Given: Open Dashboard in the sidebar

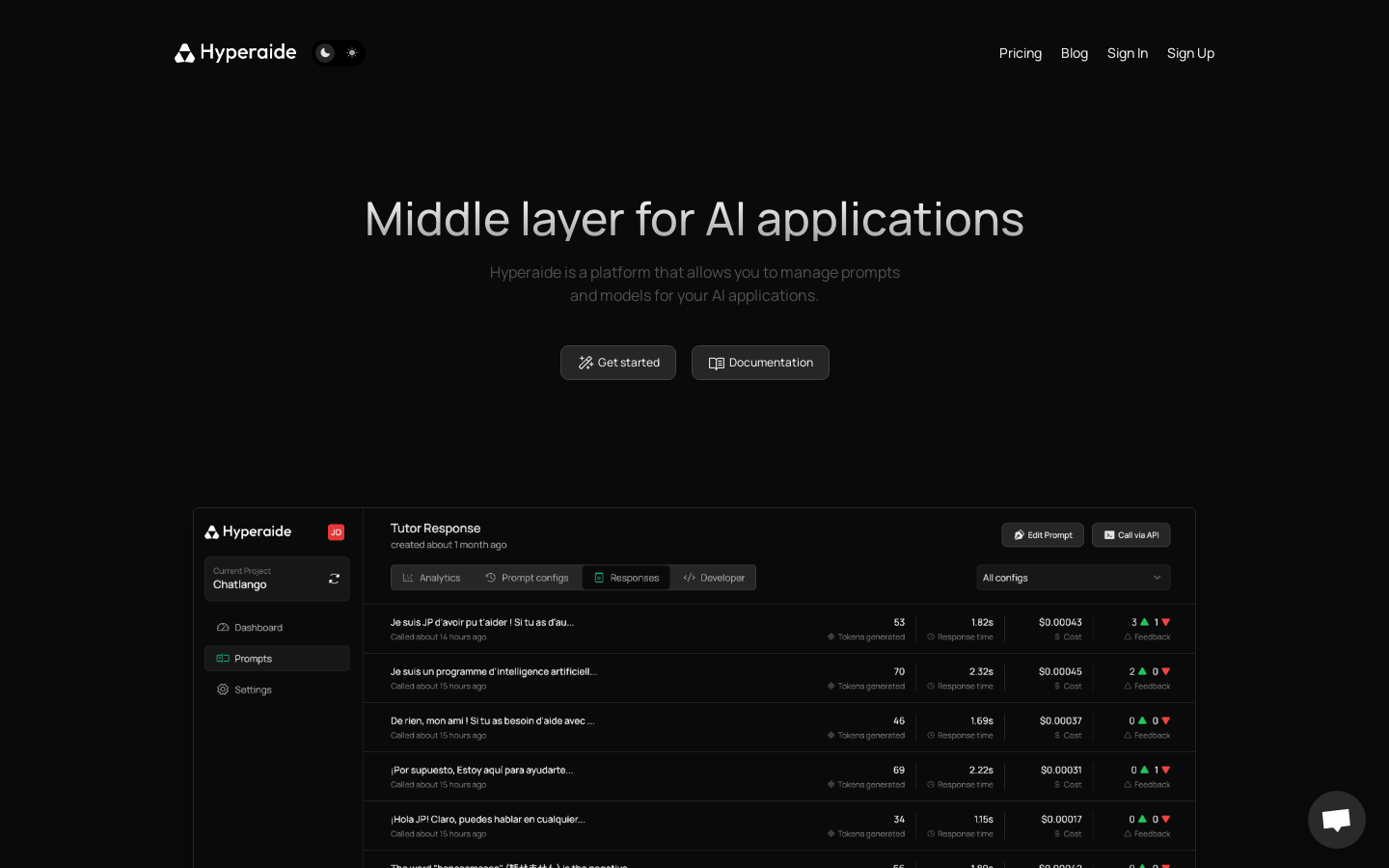Looking at the screenshot, I should click(x=277, y=628).
